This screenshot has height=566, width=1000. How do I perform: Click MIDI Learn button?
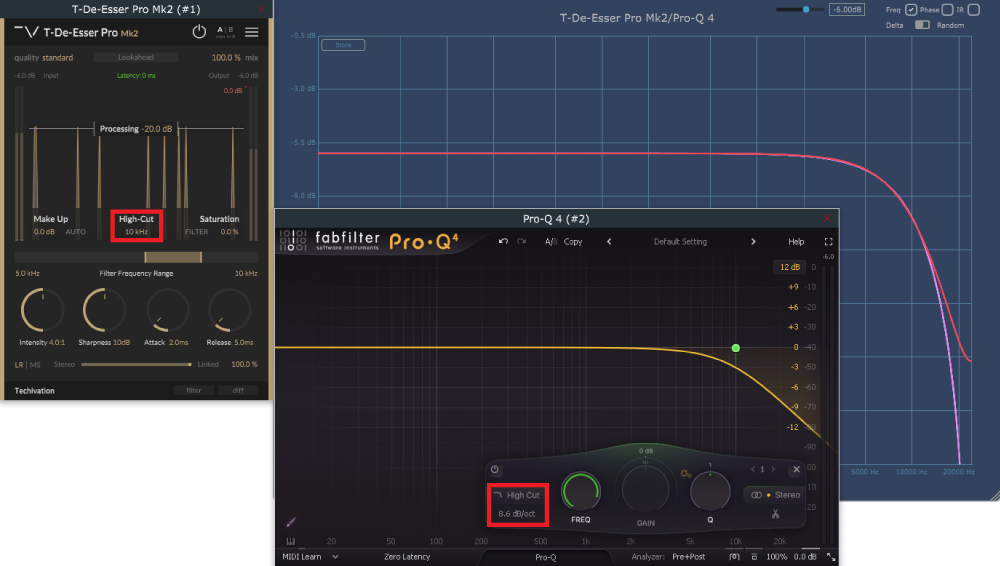302,557
